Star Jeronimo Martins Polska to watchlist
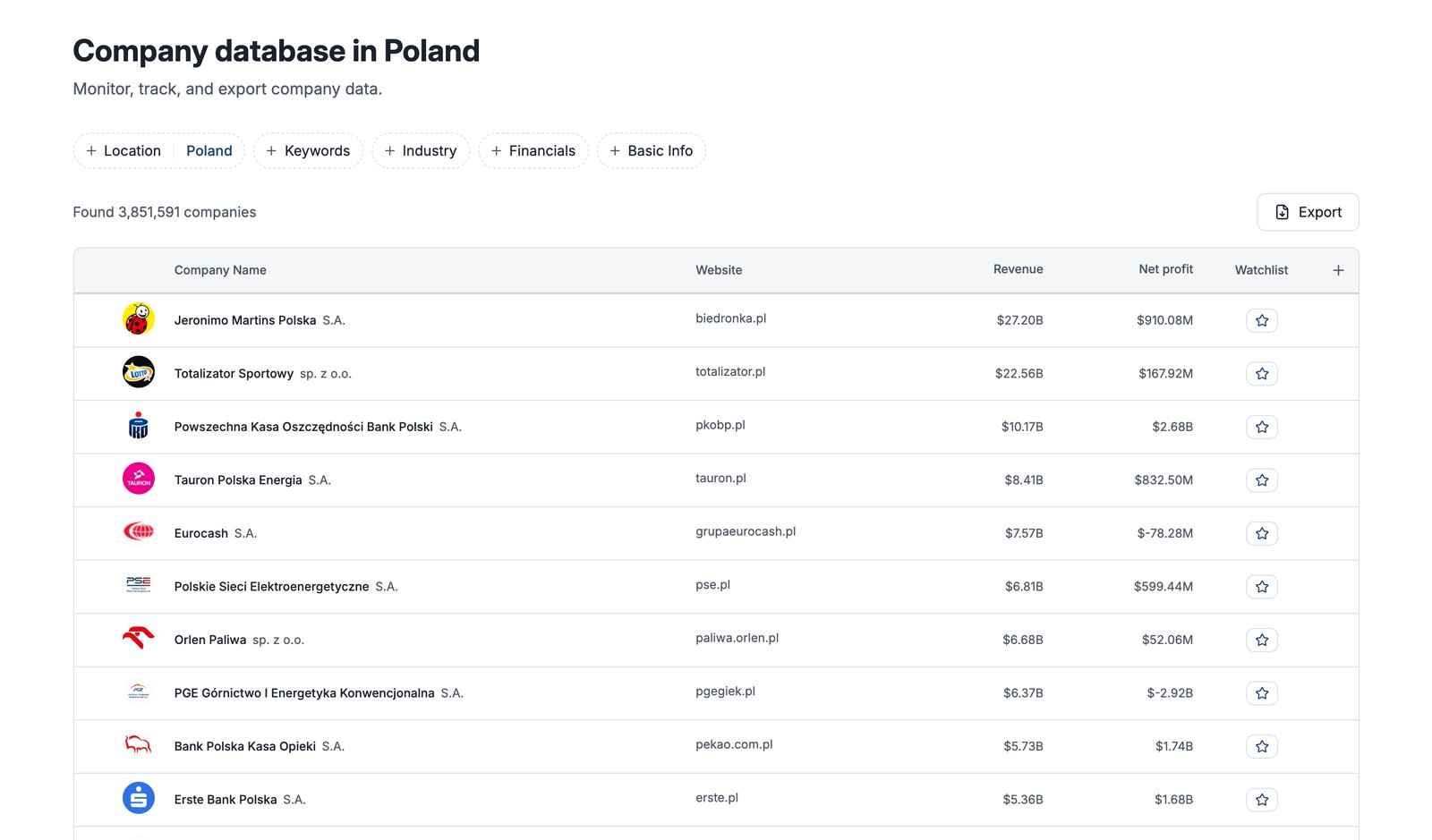The image size is (1432, 840). click(1262, 320)
